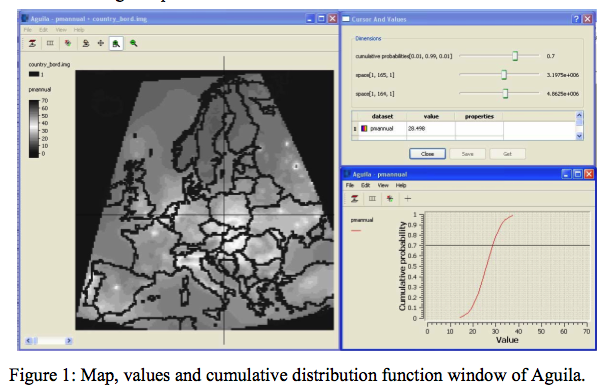The image size is (606, 391).
Task: Select the green zoom-out magnifier tool
Action: pyautogui.click(x=133, y=43)
